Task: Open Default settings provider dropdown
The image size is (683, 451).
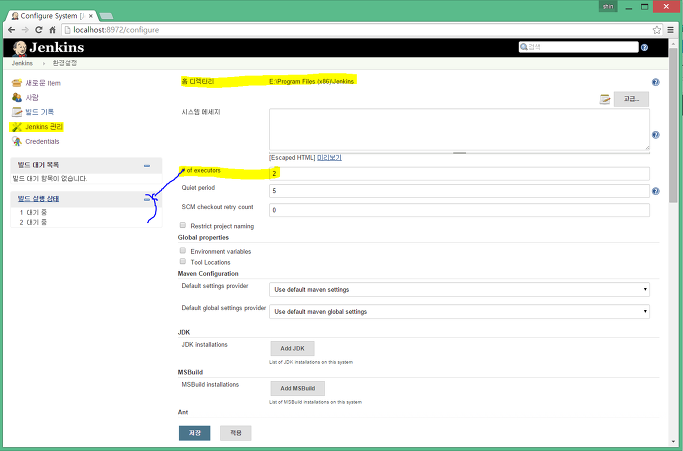Action: (x=459, y=289)
